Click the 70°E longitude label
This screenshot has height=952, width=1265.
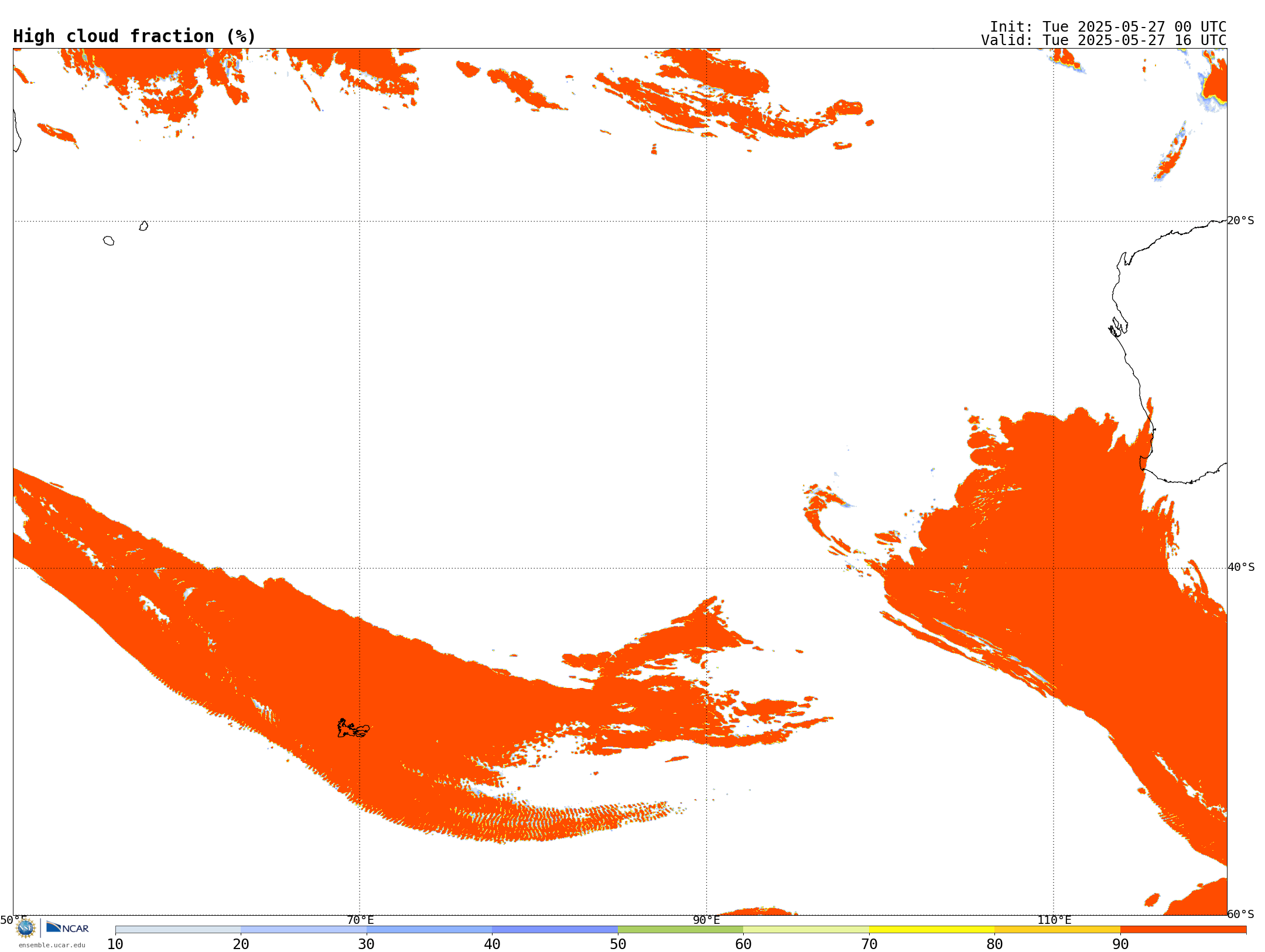click(360, 920)
